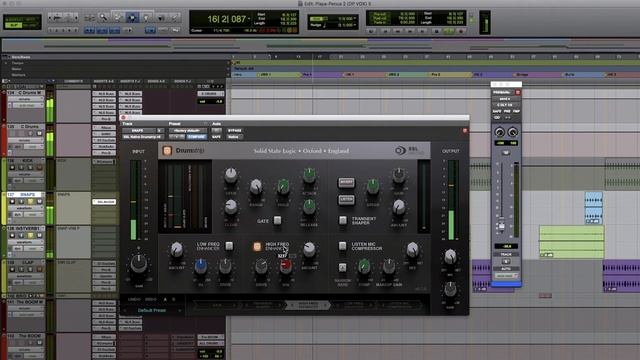640x360 pixels.
Task: Click the Inserts F-J column header
Action: click(x=130, y=81)
